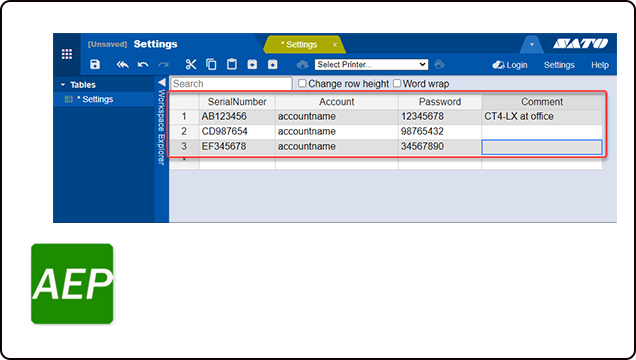Viewport: 636px width, 360px height.
Task: Enable Word wrap checkbox
Action: 397,84
